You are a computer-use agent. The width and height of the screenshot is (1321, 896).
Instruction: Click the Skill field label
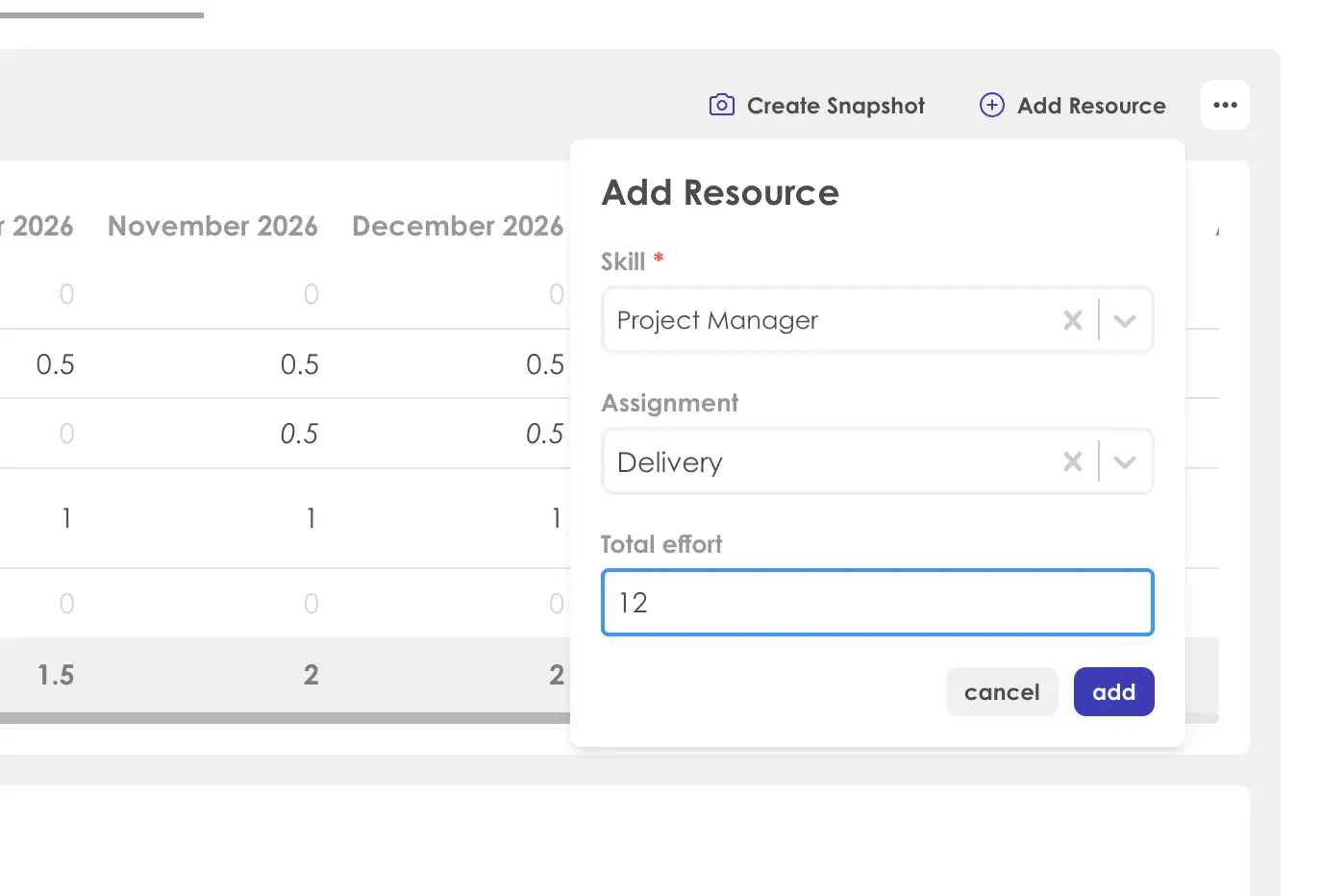623,261
